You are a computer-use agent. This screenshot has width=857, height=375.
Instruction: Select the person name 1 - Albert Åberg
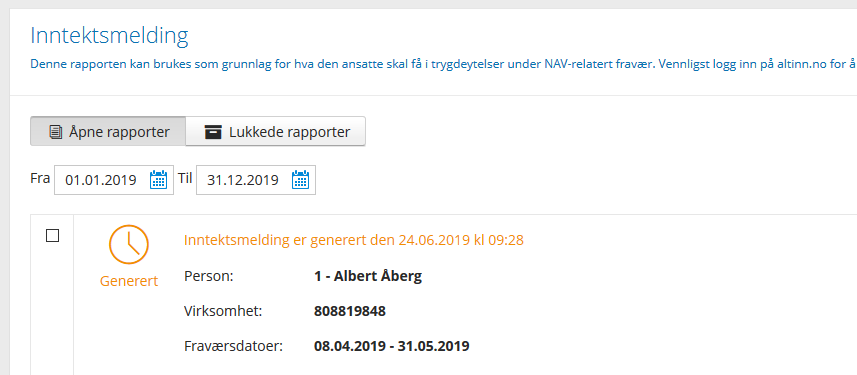tap(368, 277)
